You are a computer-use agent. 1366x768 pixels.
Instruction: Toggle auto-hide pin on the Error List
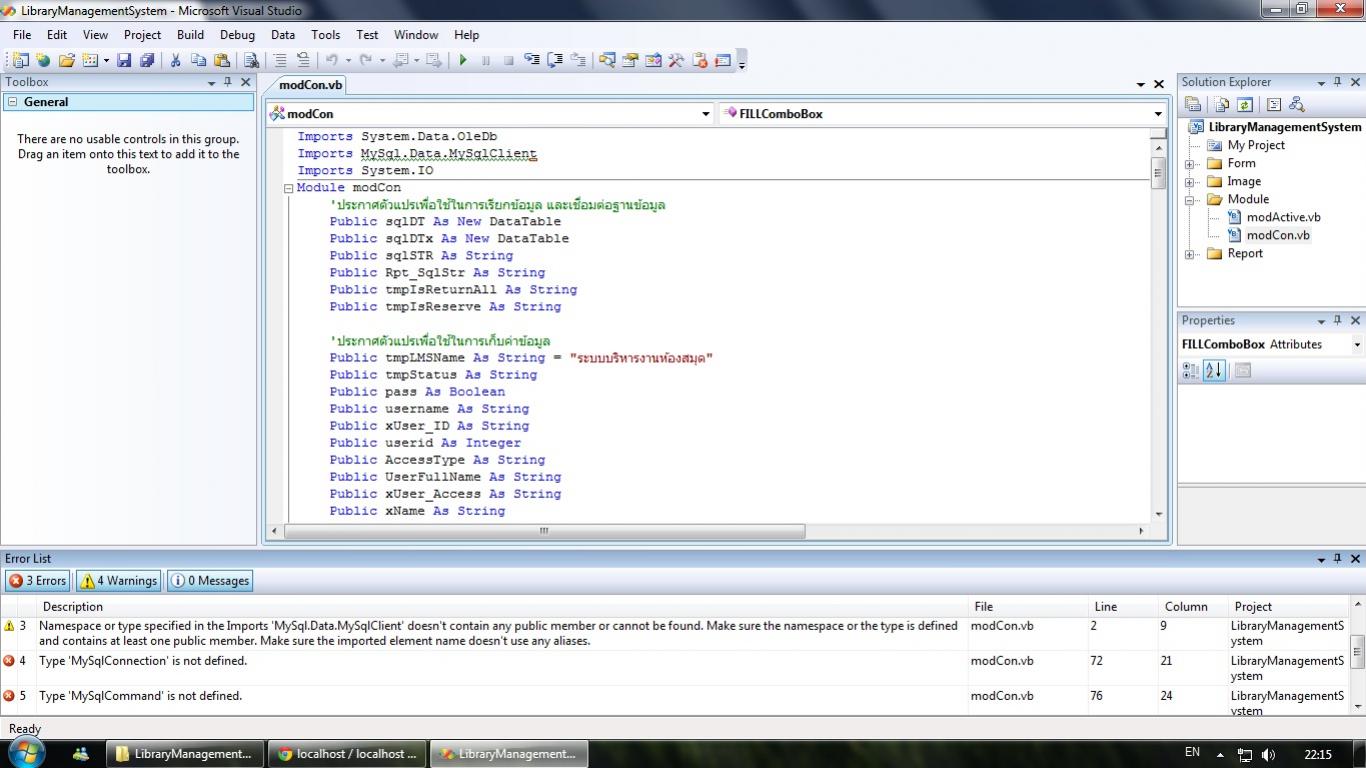[1338, 558]
